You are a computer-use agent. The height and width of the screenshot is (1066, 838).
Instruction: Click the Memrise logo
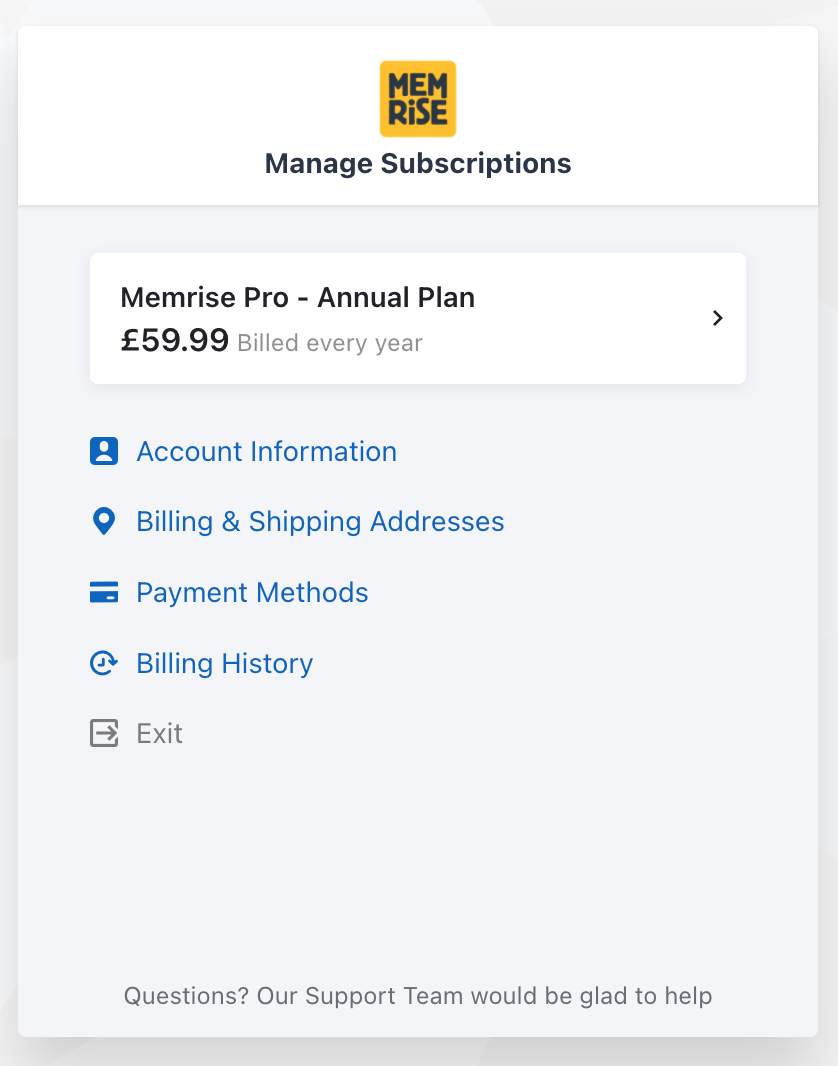click(x=418, y=98)
